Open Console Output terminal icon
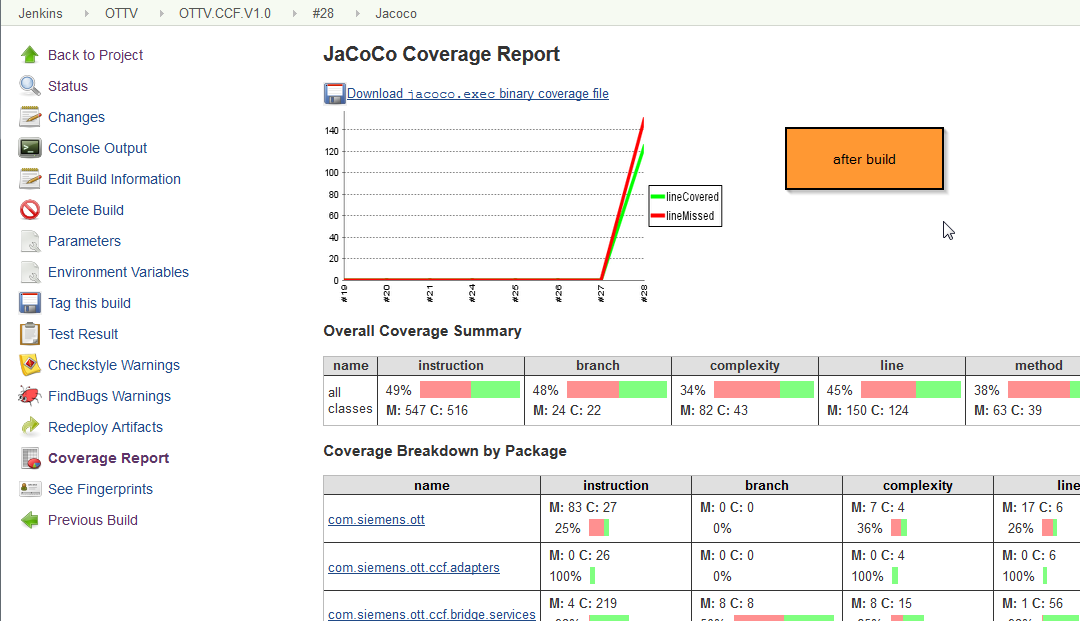This screenshot has height=621, width=1080. coord(30,148)
